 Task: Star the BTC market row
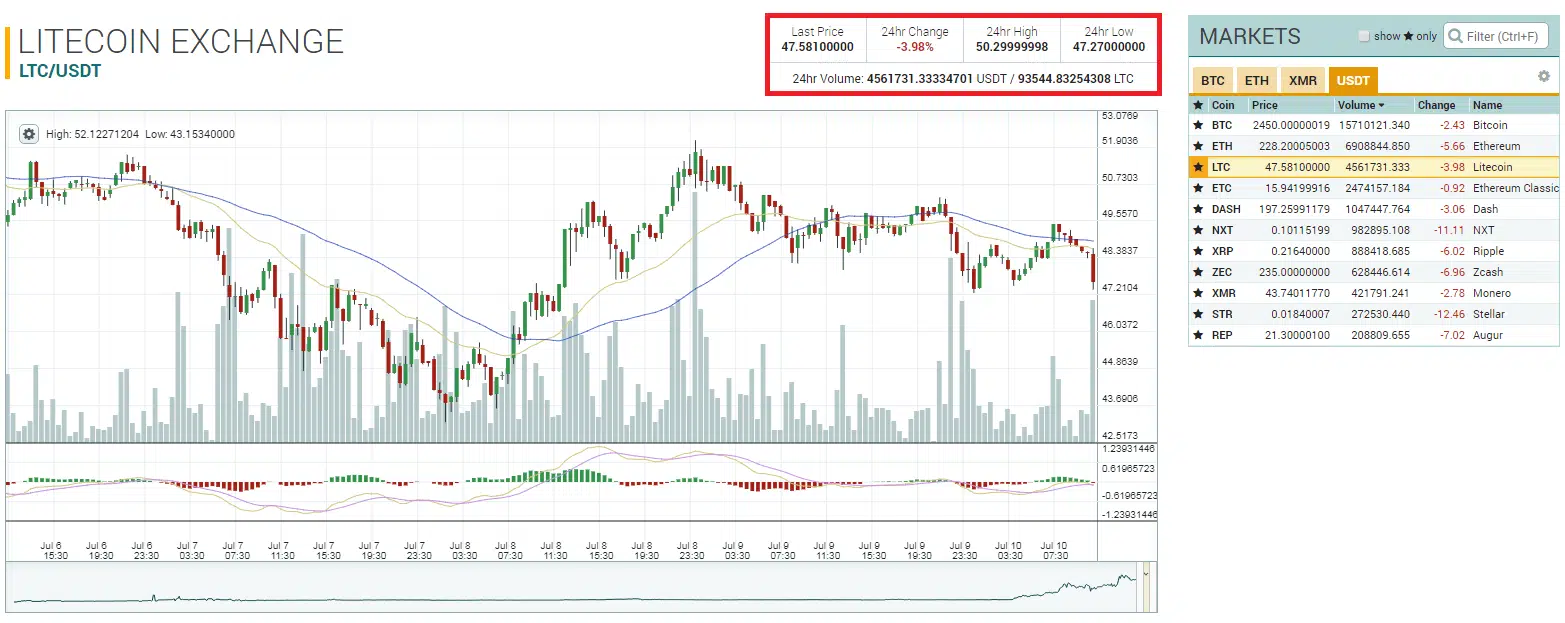click(1198, 125)
